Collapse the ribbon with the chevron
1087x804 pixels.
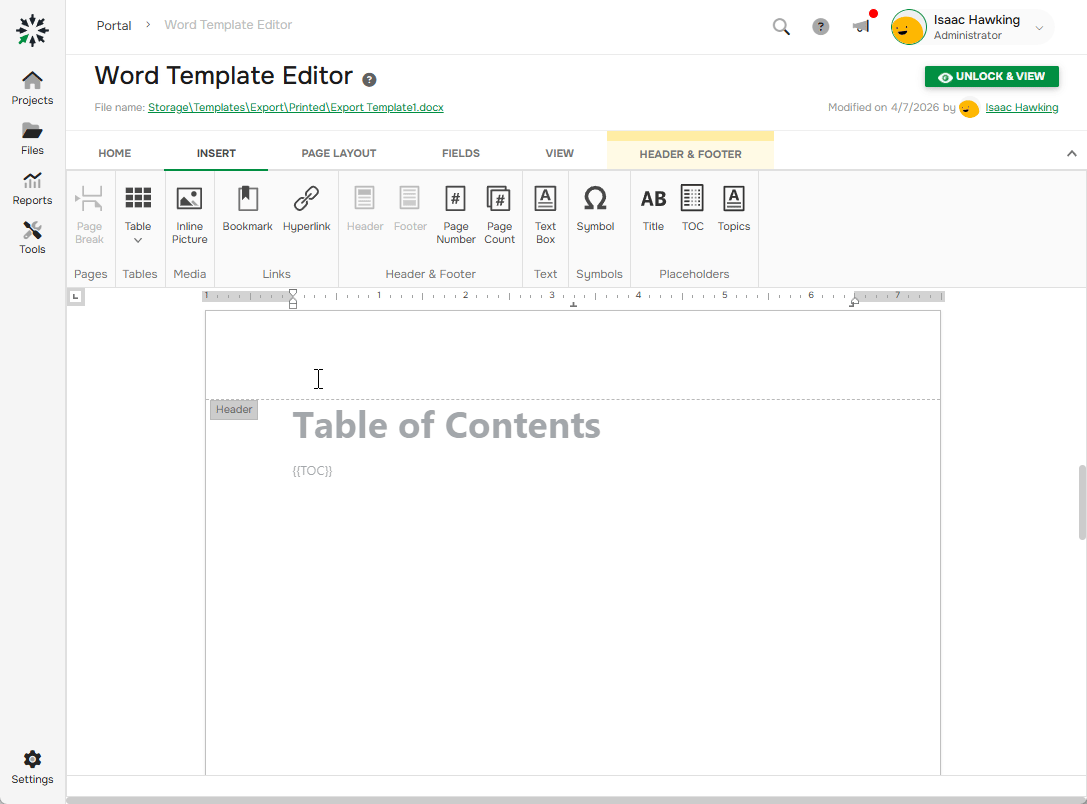click(1072, 154)
